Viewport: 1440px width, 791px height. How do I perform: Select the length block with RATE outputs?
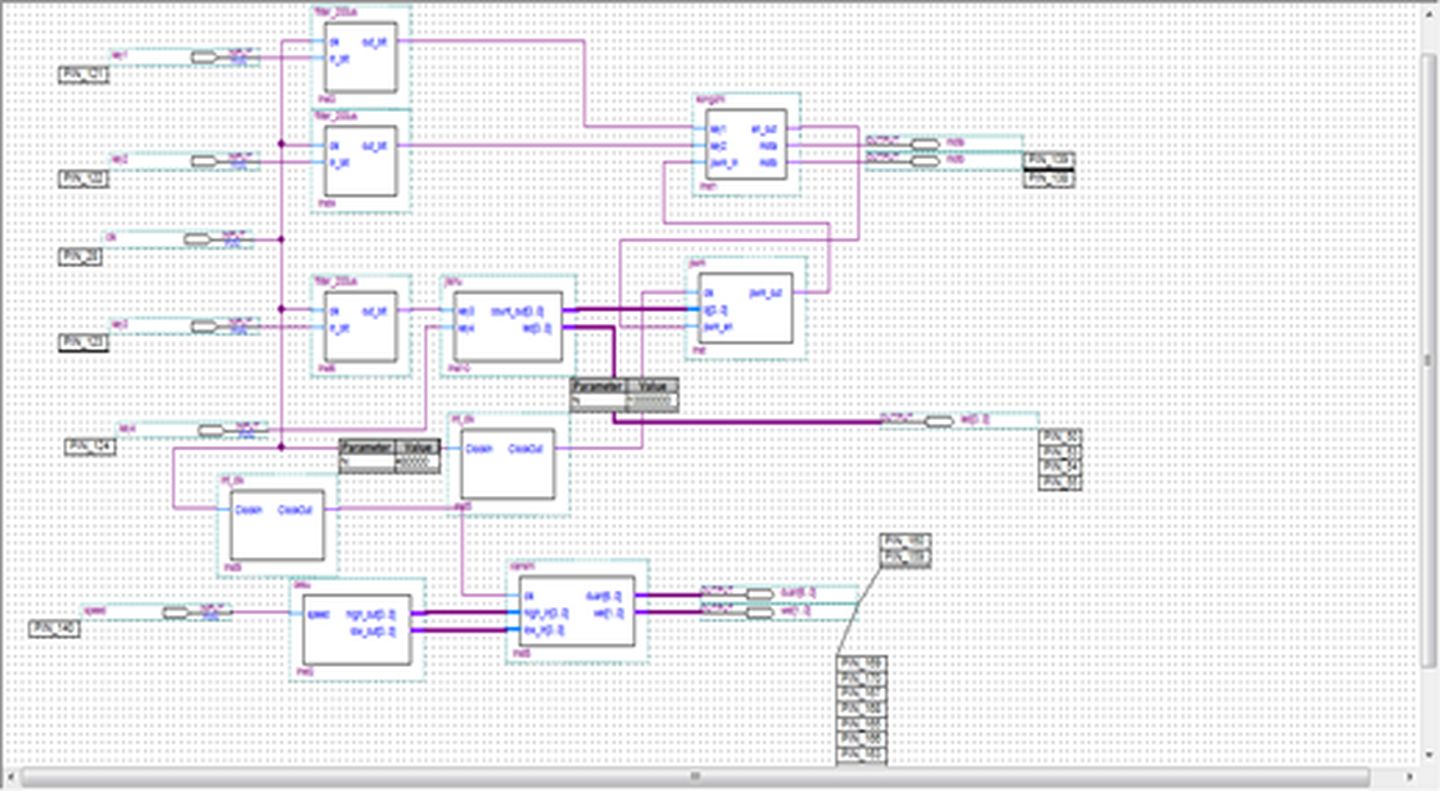[x=745, y=145]
